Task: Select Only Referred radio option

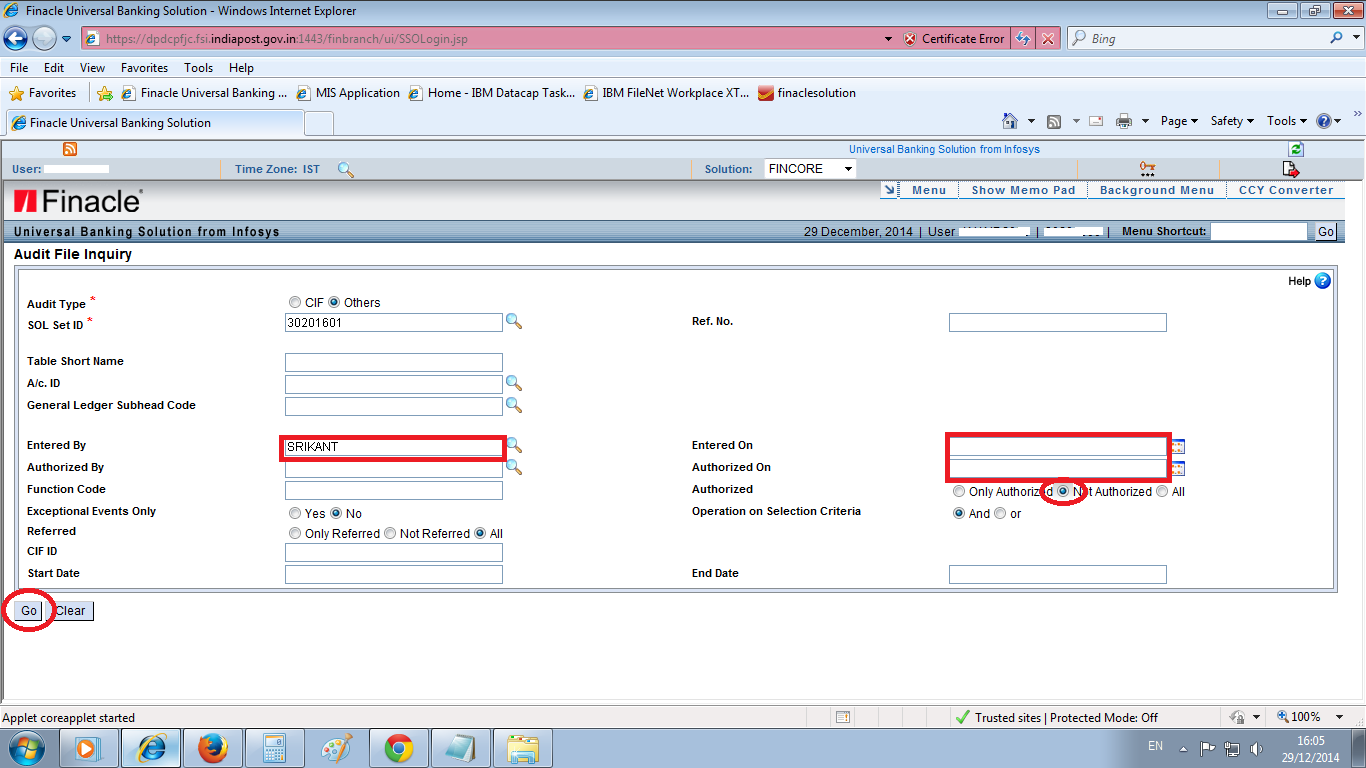Action: click(x=294, y=533)
